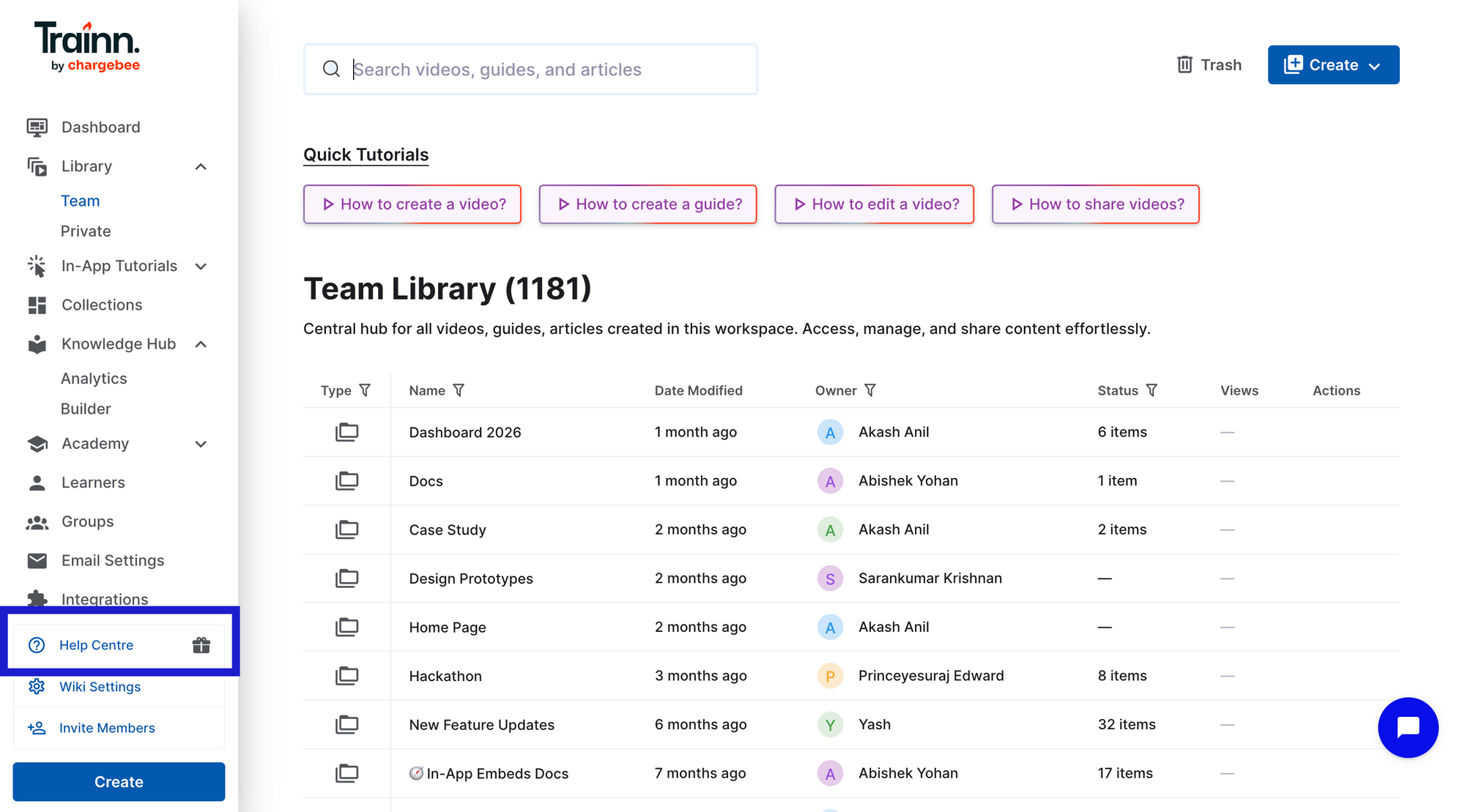Click the Academy graduation cap icon
Viewport: 1465px width, 812px height.
coord(37,444)
